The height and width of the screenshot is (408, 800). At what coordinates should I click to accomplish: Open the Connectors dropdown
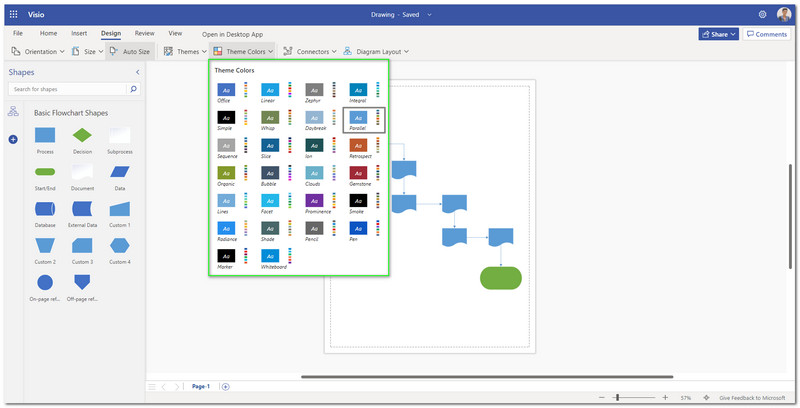(x=308, y=51)
